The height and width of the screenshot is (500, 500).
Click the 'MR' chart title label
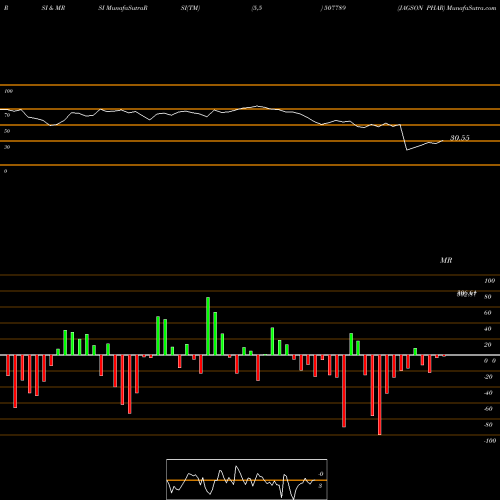pyautogui.click(x=446, y=260)
